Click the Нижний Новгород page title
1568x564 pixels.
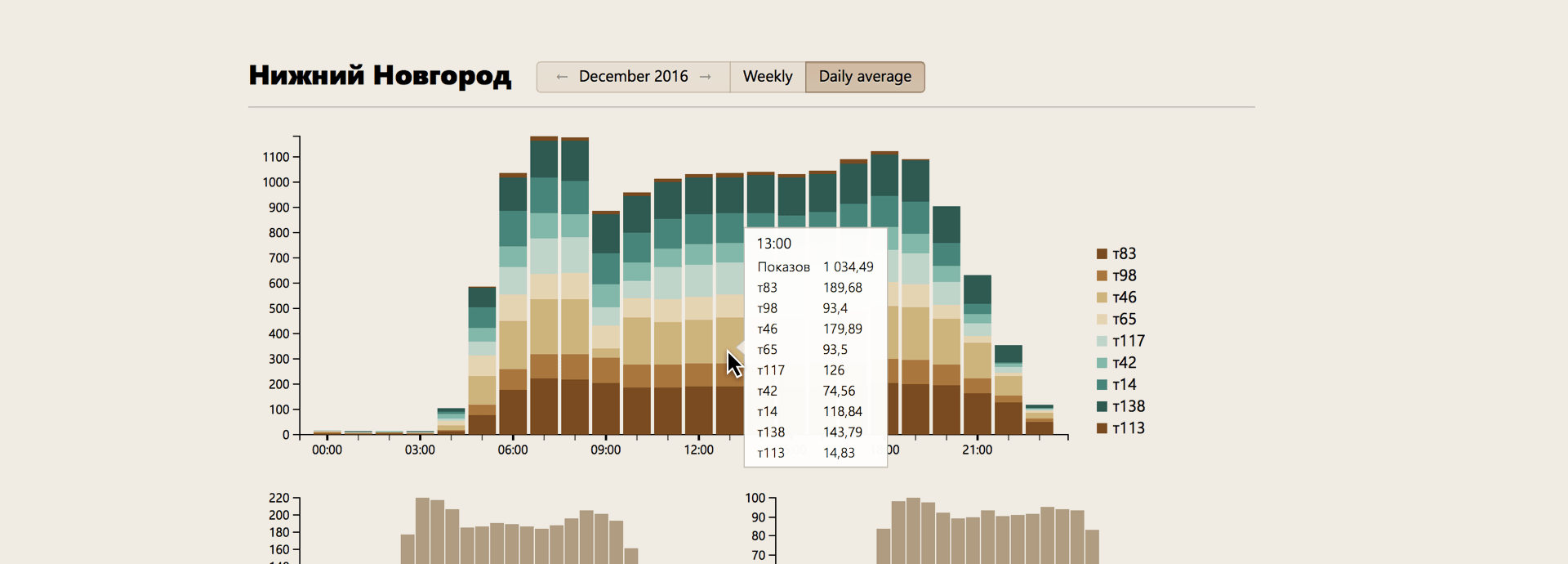click(x=380, y=75)
